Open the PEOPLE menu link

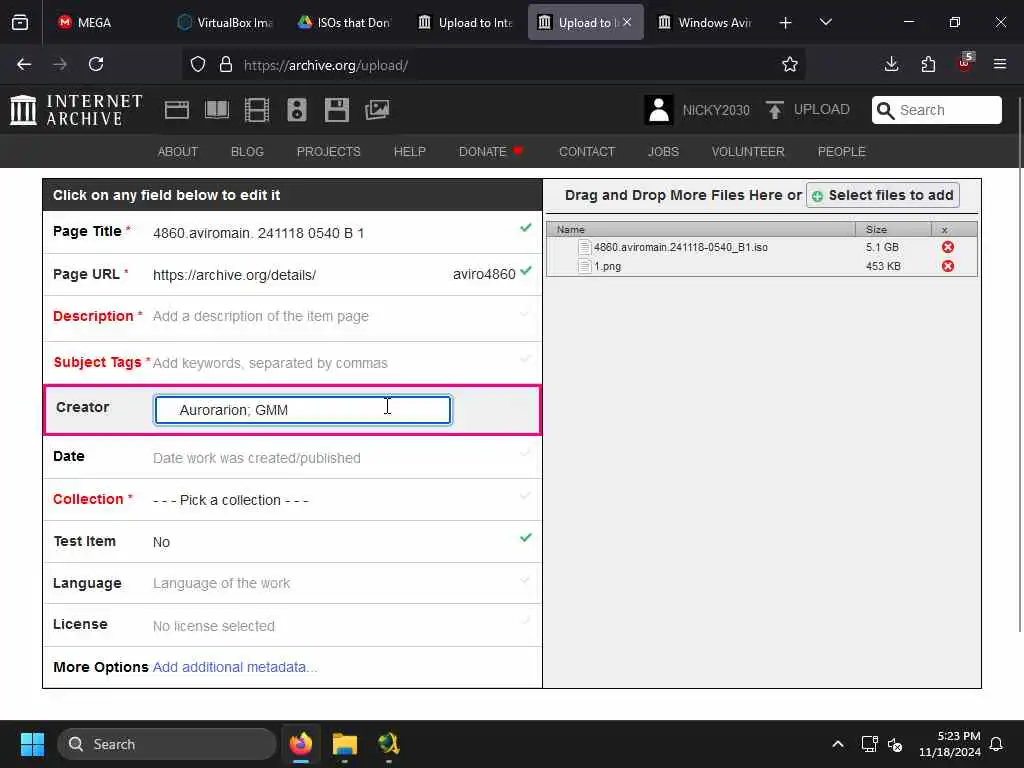[842, 152]
